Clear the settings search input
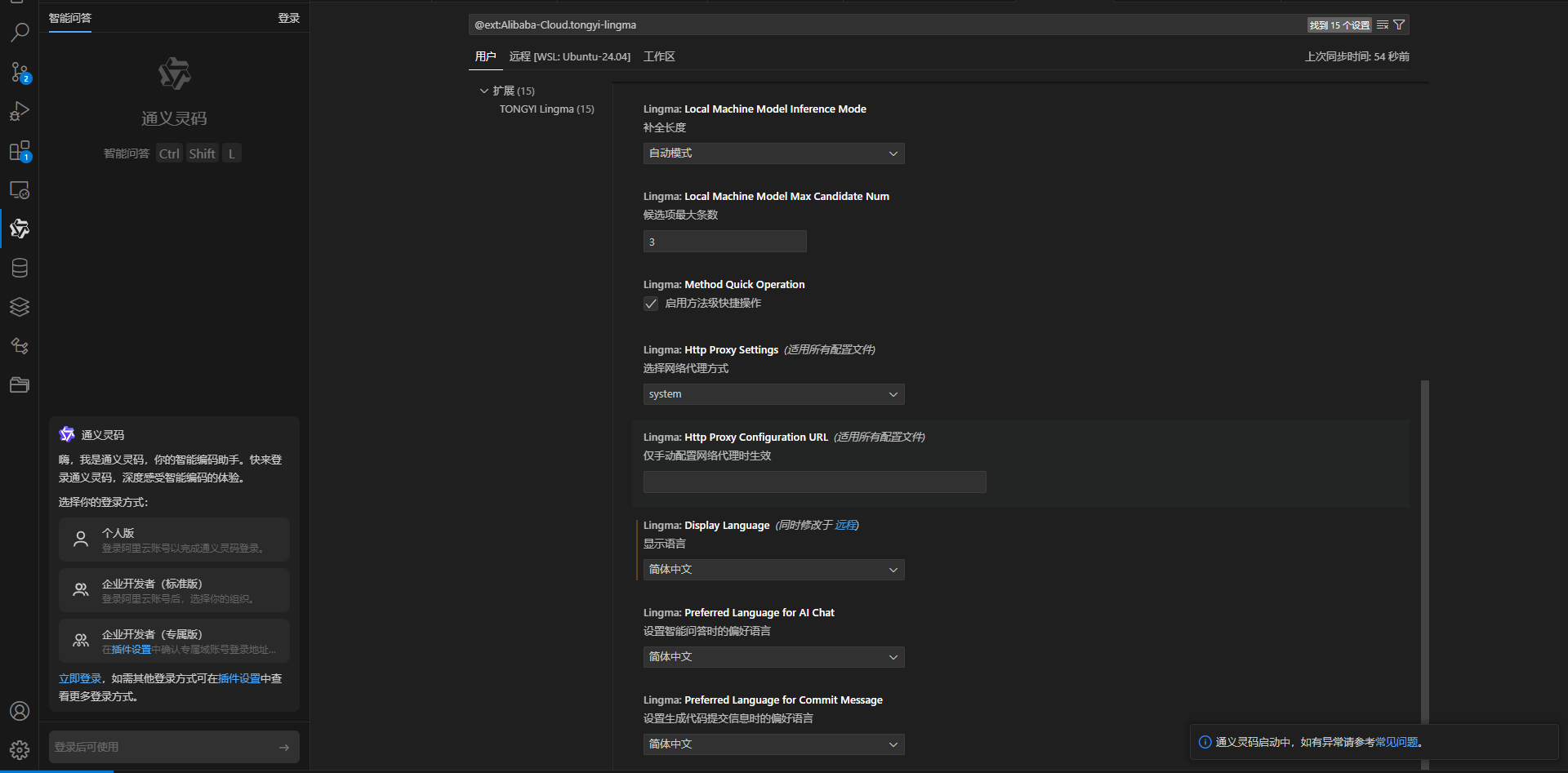This screenshot has width=1568, height=773. coord(1383,25)
